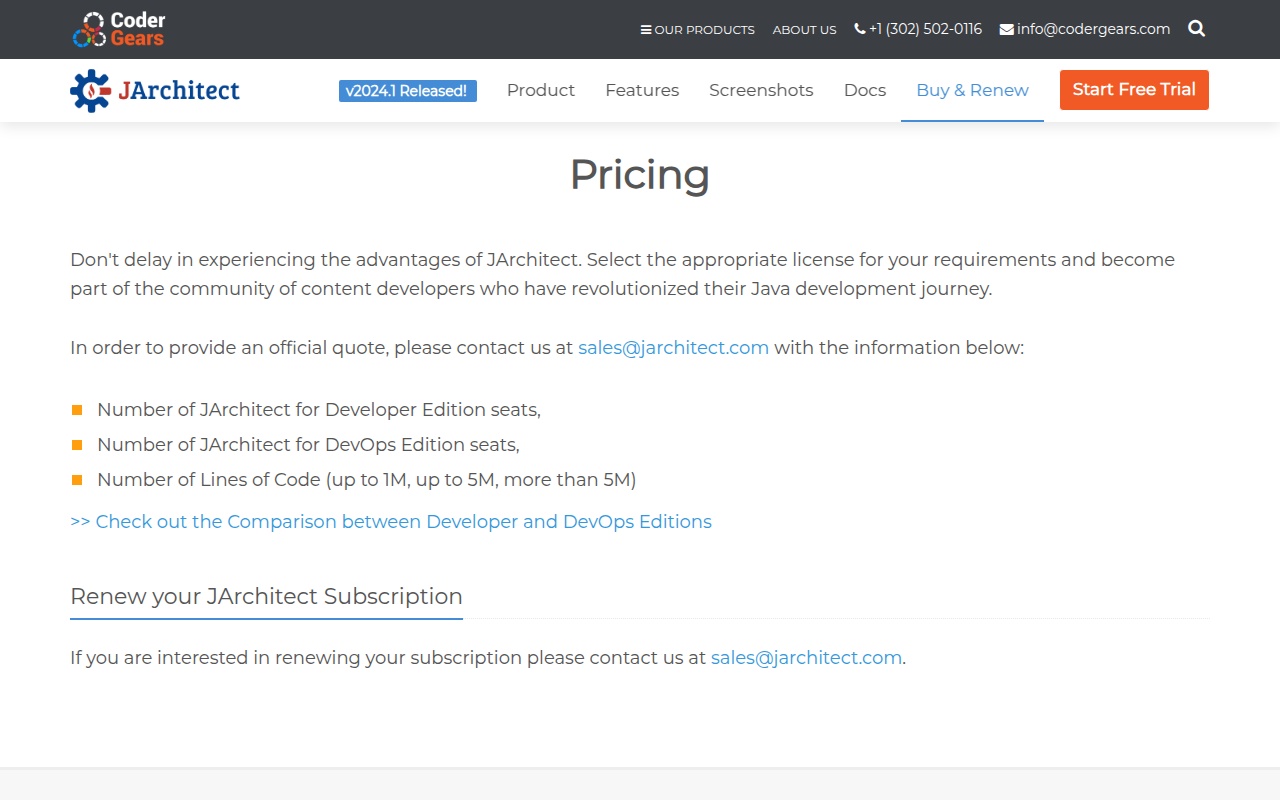The image size is (1280, 800).
Task: Navigate to Screenshots
Action: click(x=761, y=90)
